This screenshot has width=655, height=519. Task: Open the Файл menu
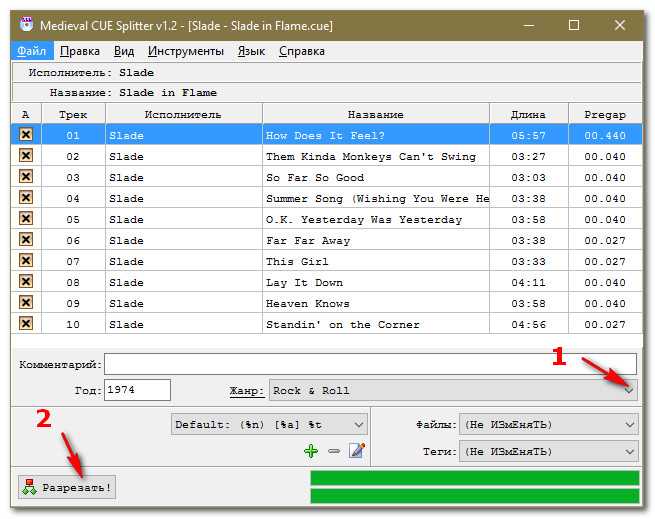(x=32, y=51)
